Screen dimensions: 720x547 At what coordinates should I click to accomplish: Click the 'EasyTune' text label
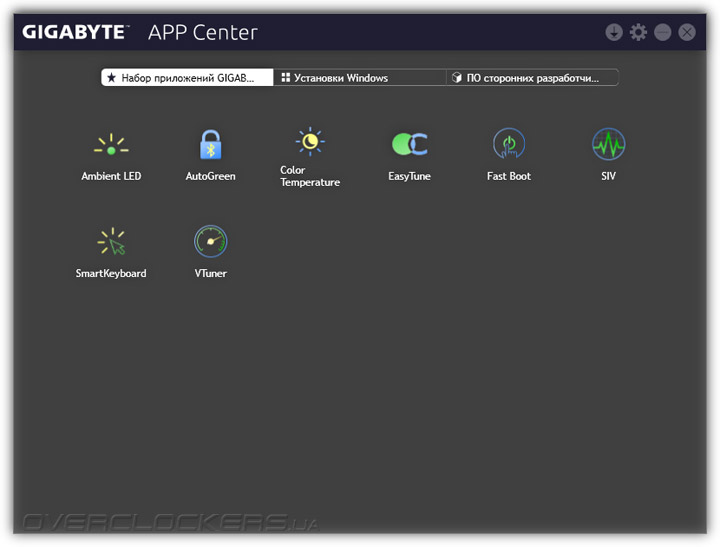coord(409,176)
